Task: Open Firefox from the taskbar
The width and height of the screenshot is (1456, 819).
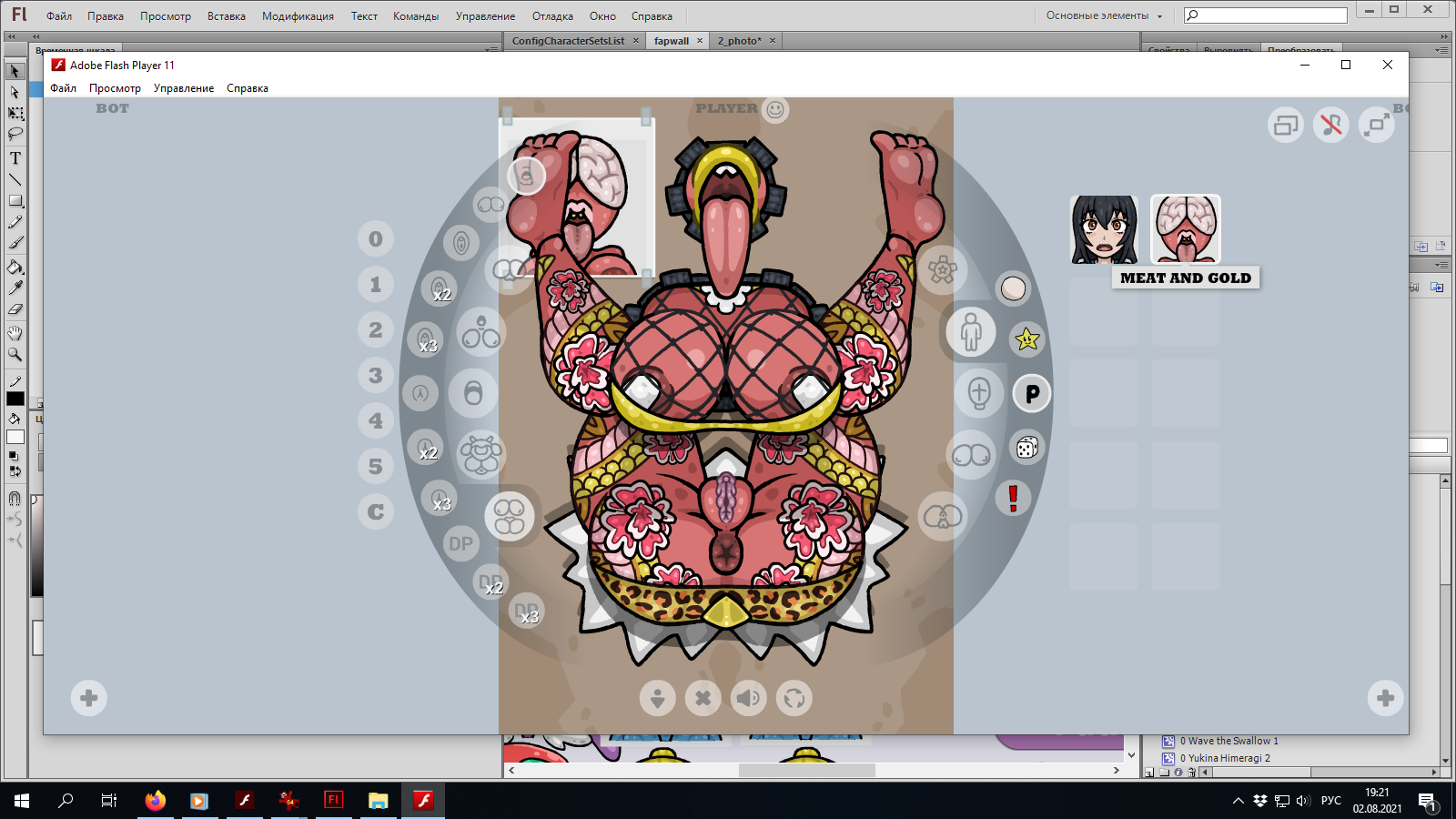Action: click(156, 801)
